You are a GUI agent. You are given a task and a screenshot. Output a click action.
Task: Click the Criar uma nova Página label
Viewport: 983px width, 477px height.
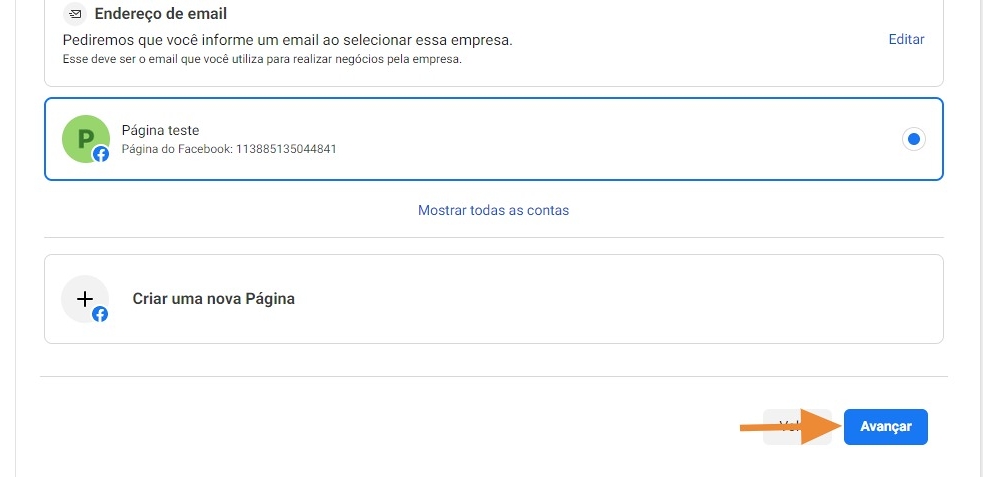(213, 299)
